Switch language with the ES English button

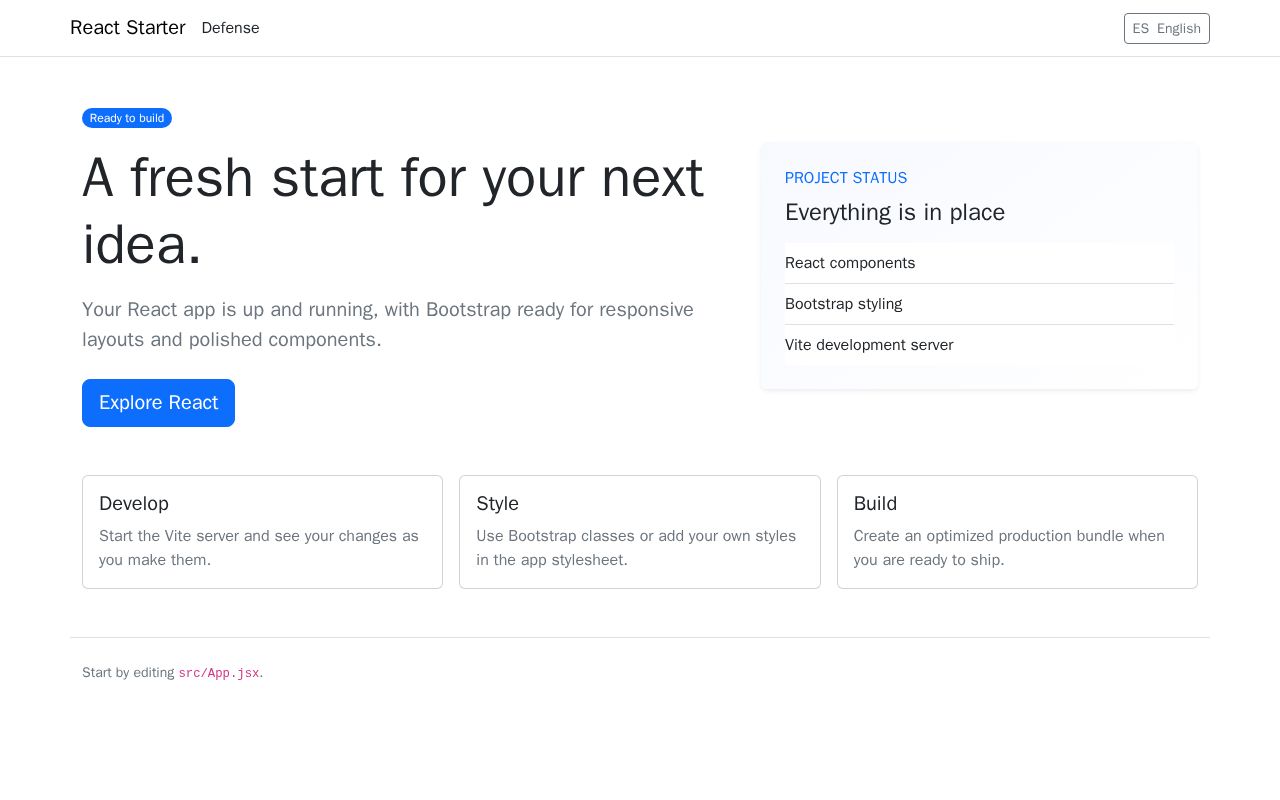tap(1166, 28)
